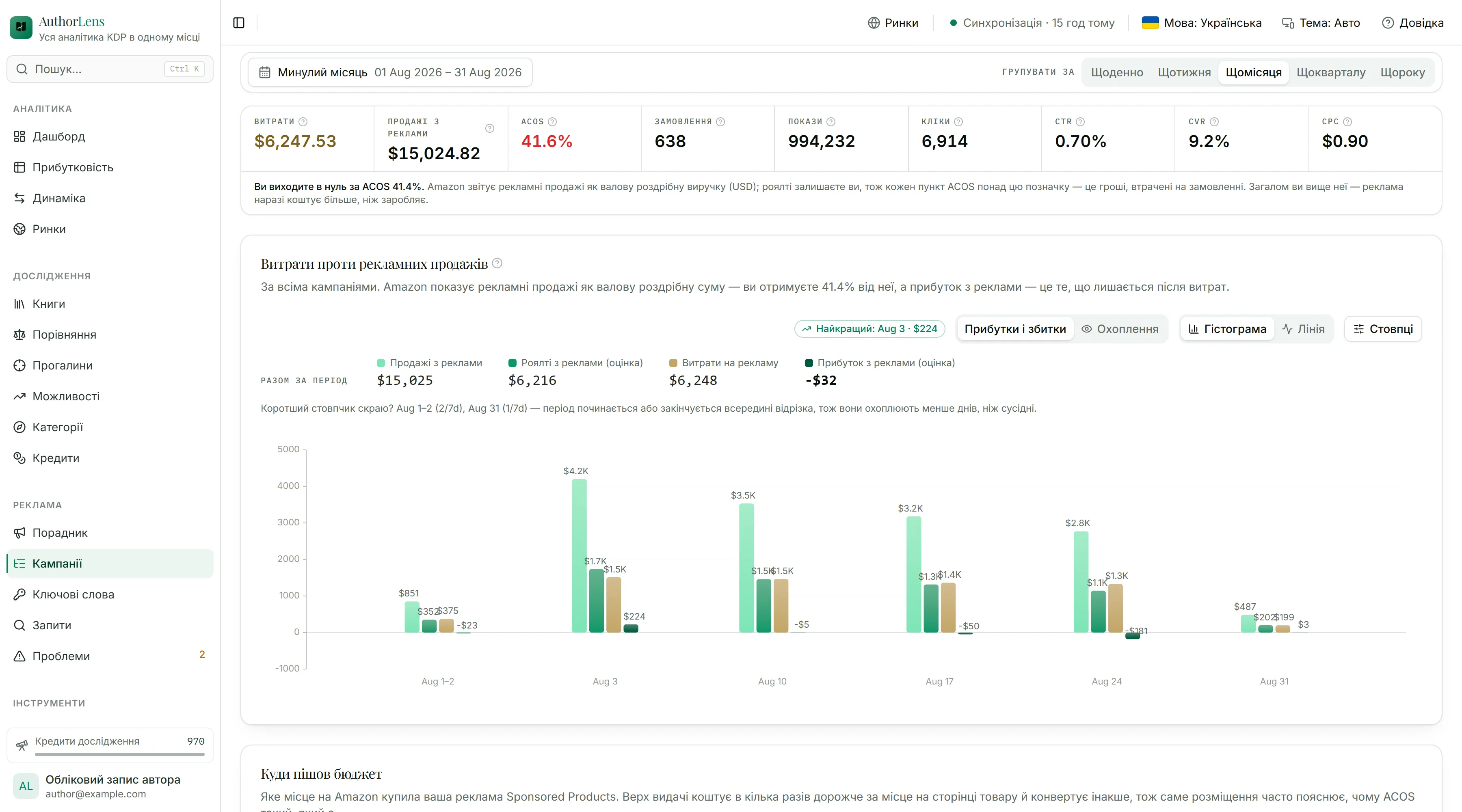
Task: Click the AL account avatar
Action: (x=26, y=786)
